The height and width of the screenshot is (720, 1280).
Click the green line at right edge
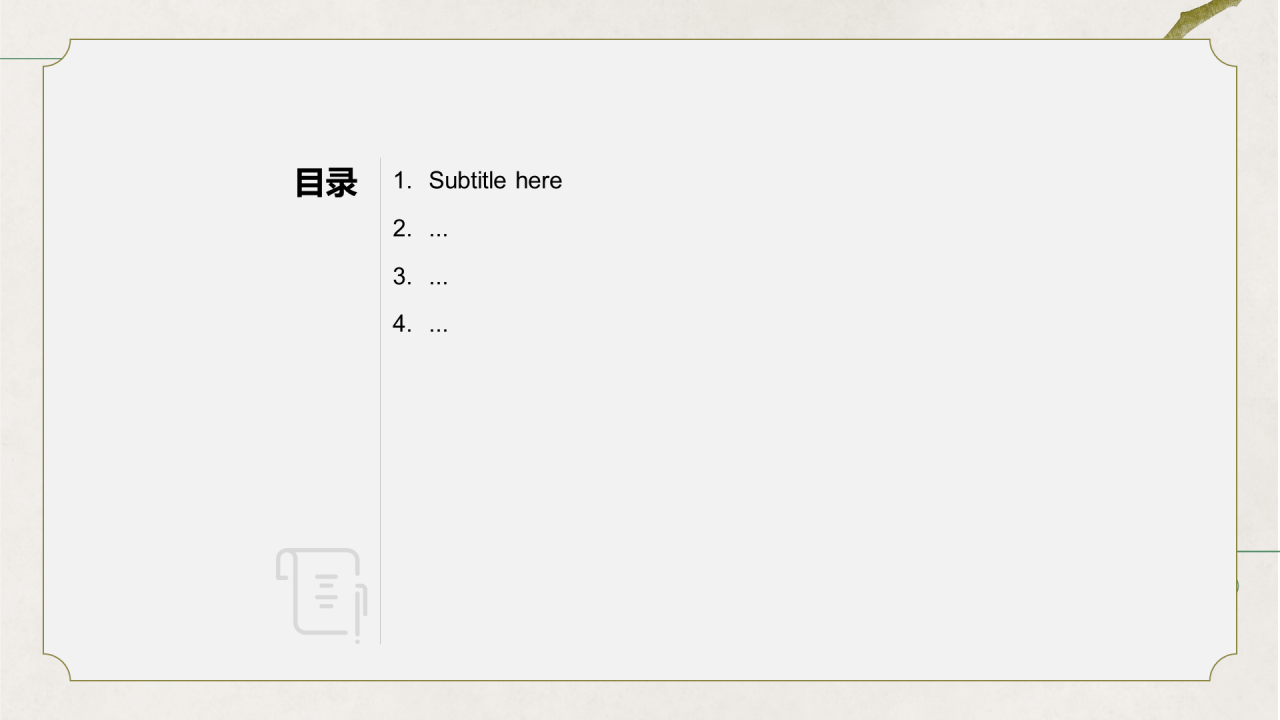(1259, 551)
